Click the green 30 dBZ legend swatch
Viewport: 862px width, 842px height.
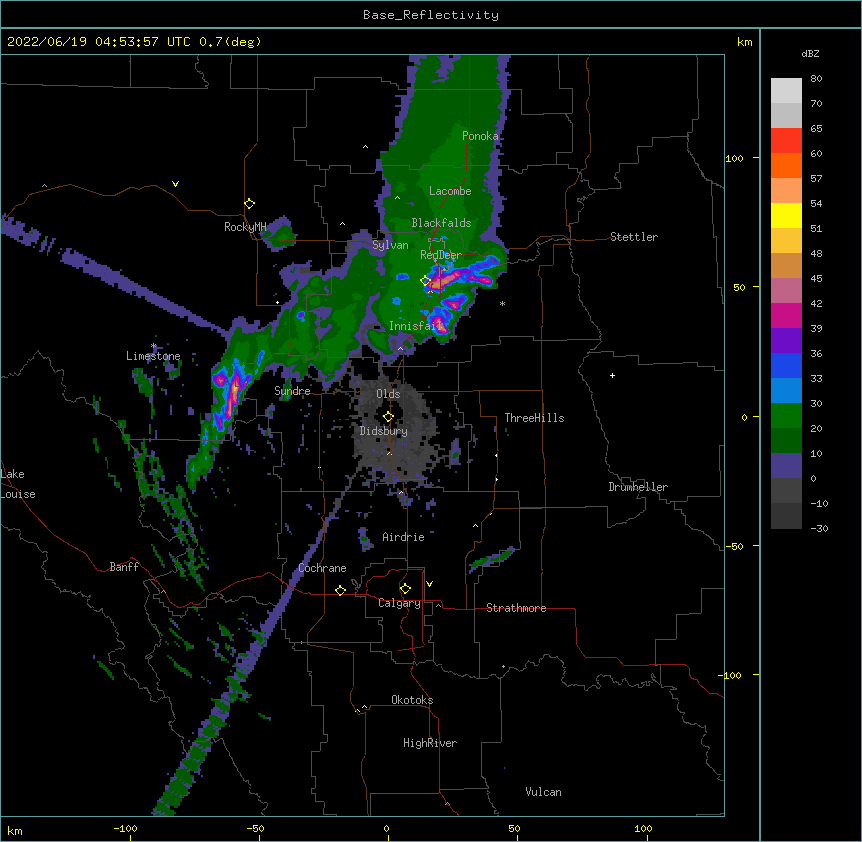pyautogui.click(x=786, y=416)
